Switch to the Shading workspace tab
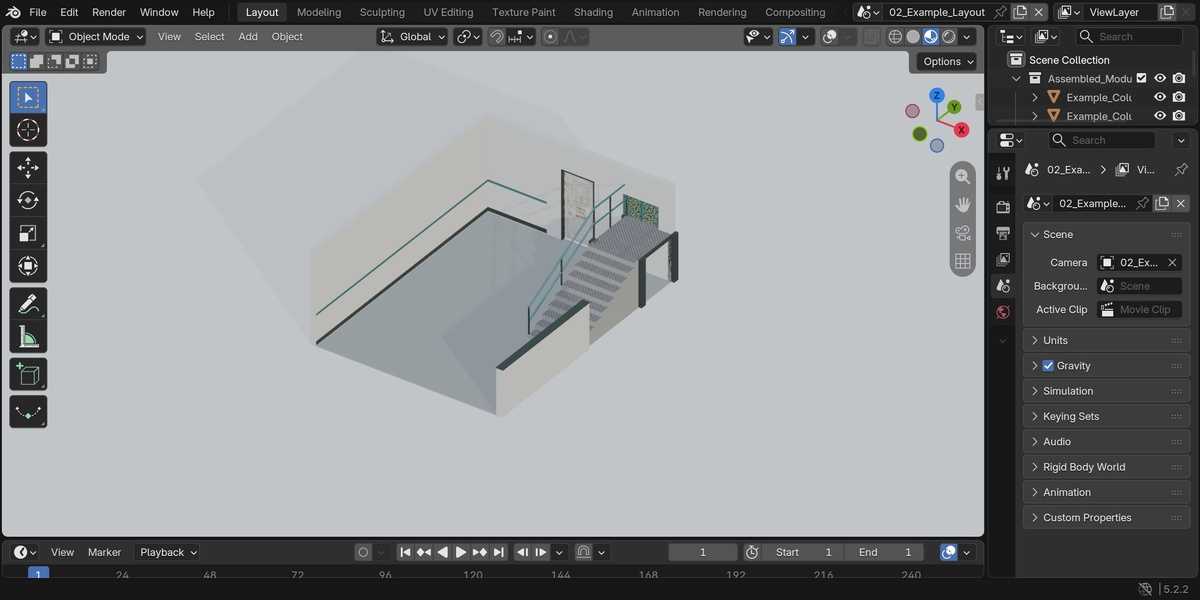The height and width of the screenshot is (600, 1200). (593, 12)
